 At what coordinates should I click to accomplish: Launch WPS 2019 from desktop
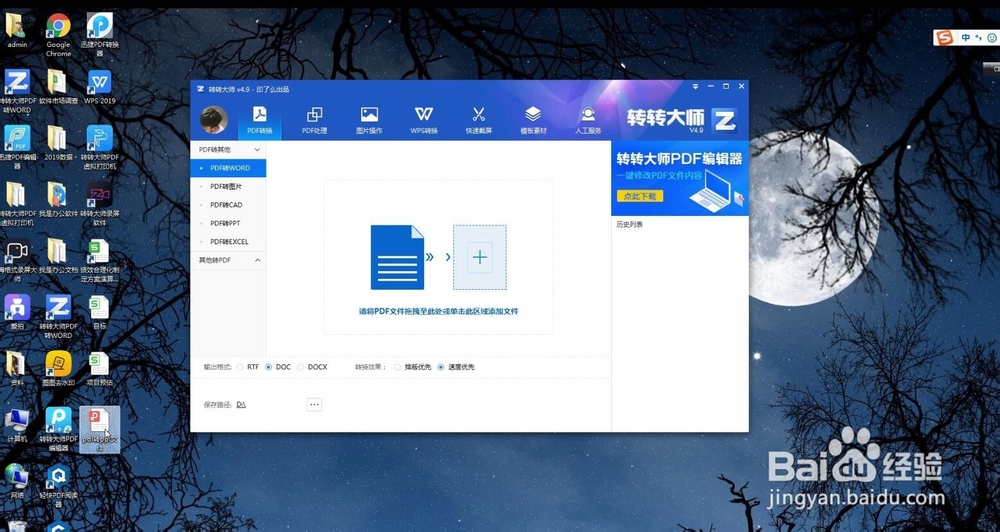click(99, 86)
